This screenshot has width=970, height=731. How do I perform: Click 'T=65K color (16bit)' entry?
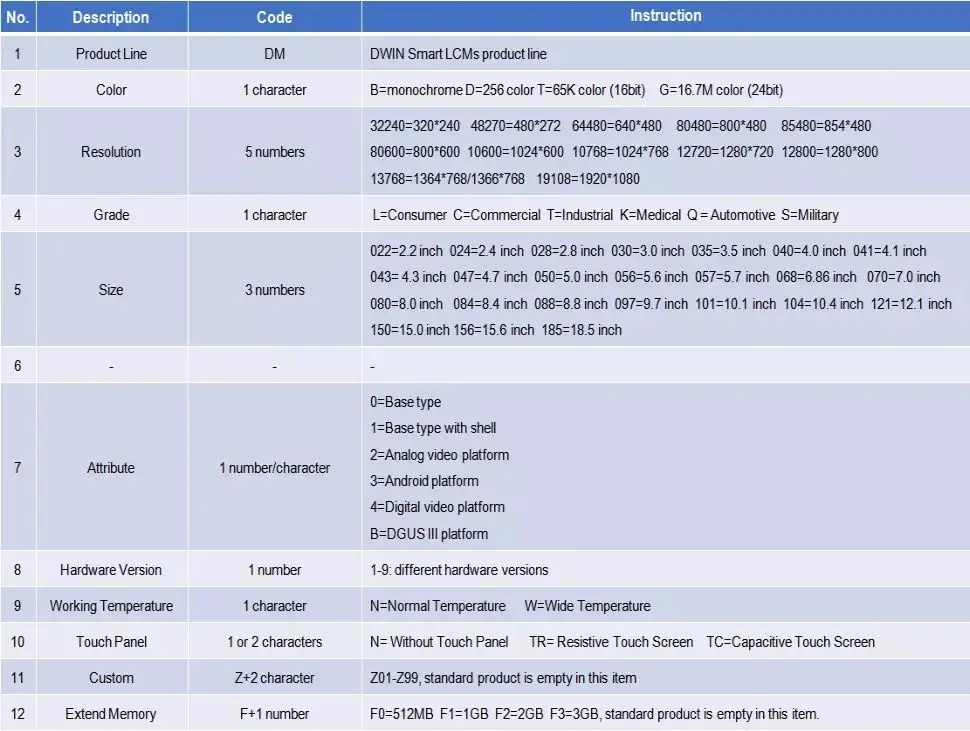click(x=591, y=90)
